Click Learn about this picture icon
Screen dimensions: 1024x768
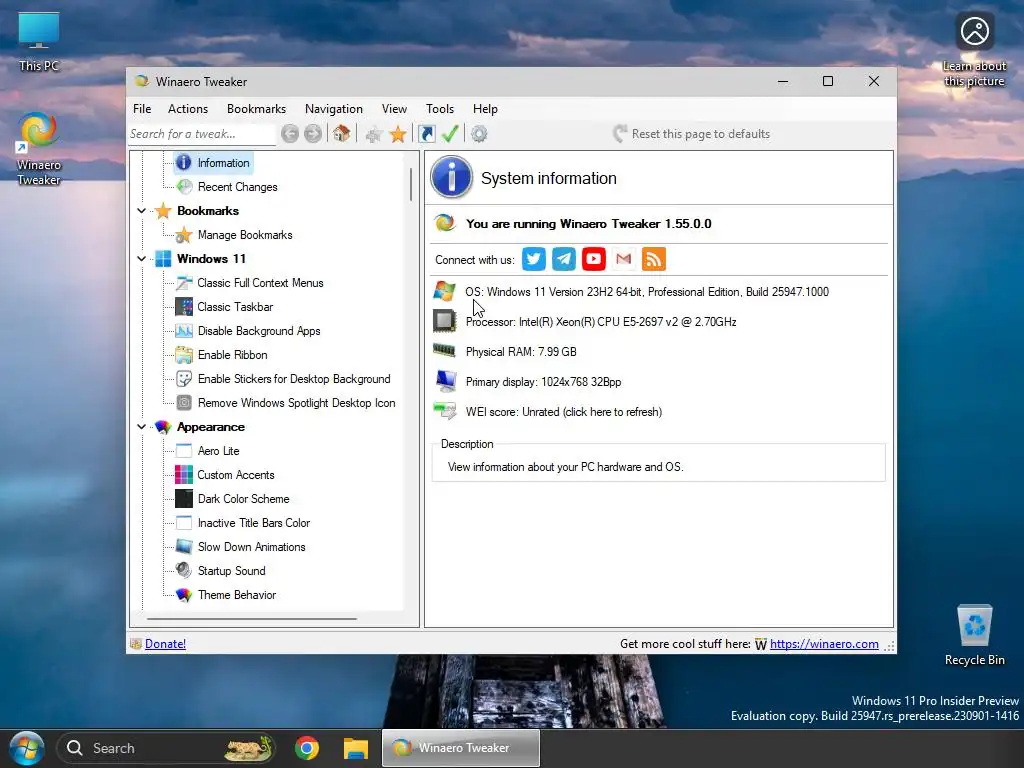974,50
